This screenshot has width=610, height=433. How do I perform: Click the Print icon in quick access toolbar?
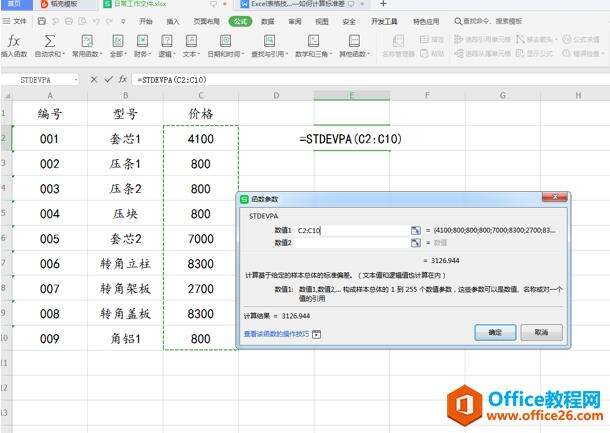pyautogui.click(x=69, y=21)
